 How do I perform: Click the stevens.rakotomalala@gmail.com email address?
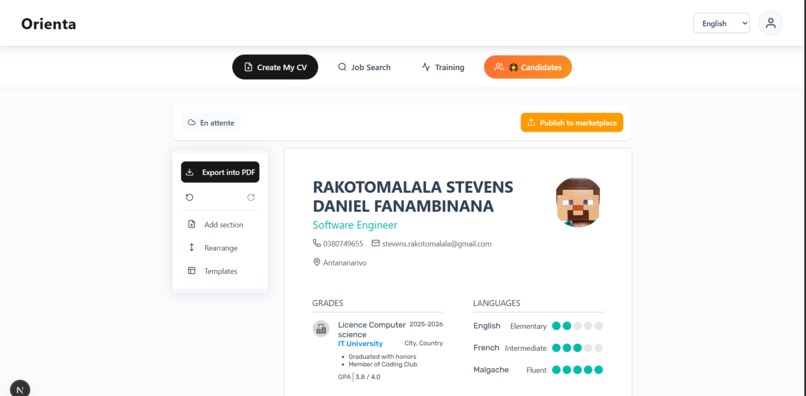click(x=436, y=244)
